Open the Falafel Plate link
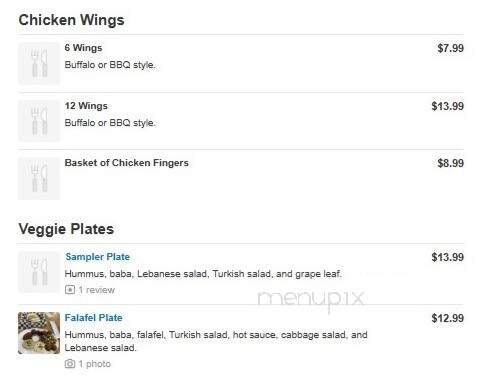490x381 pixels. pyautogui.click(x=94, y=318)
